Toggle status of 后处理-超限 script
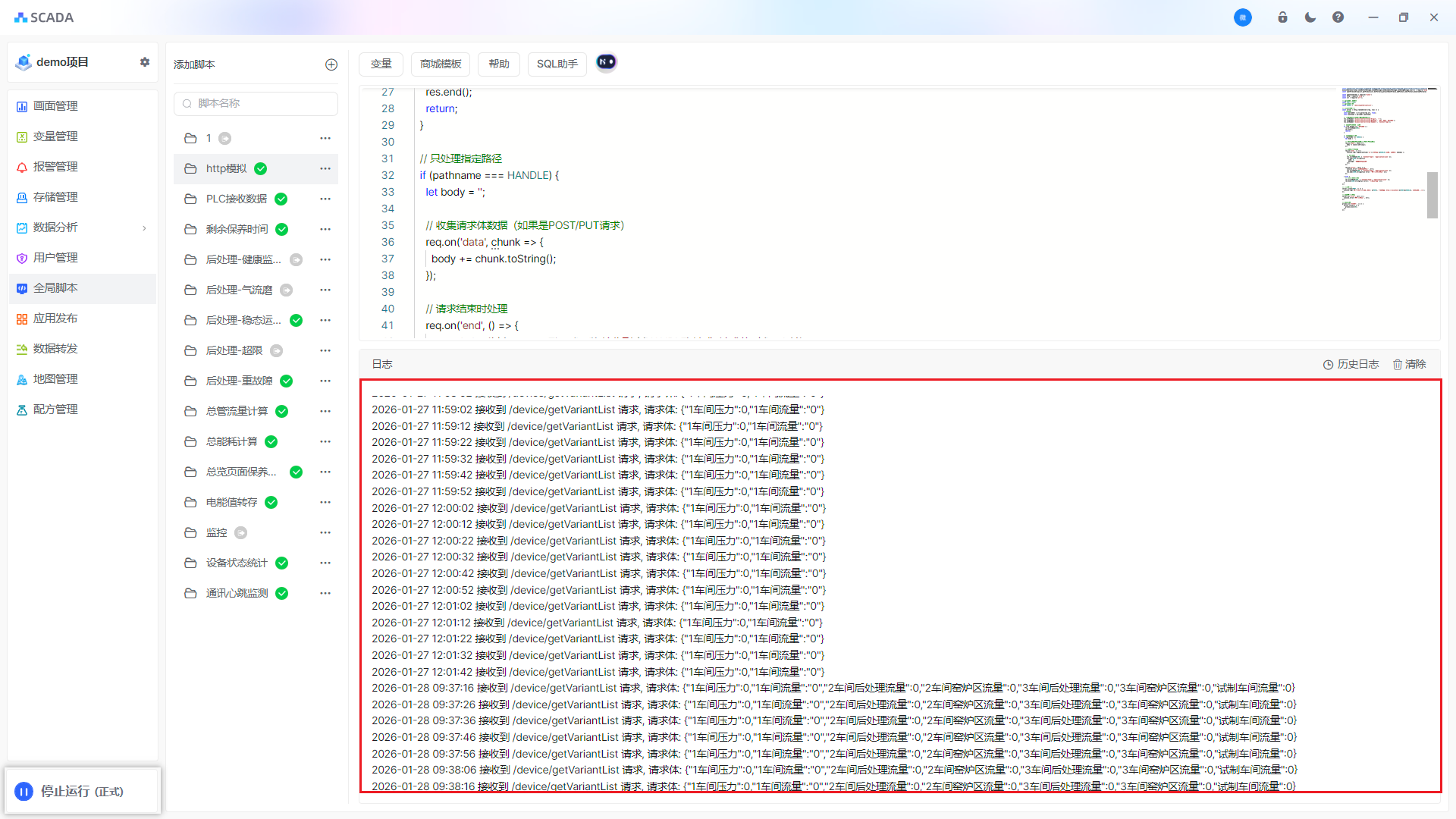 pos(277,351)
